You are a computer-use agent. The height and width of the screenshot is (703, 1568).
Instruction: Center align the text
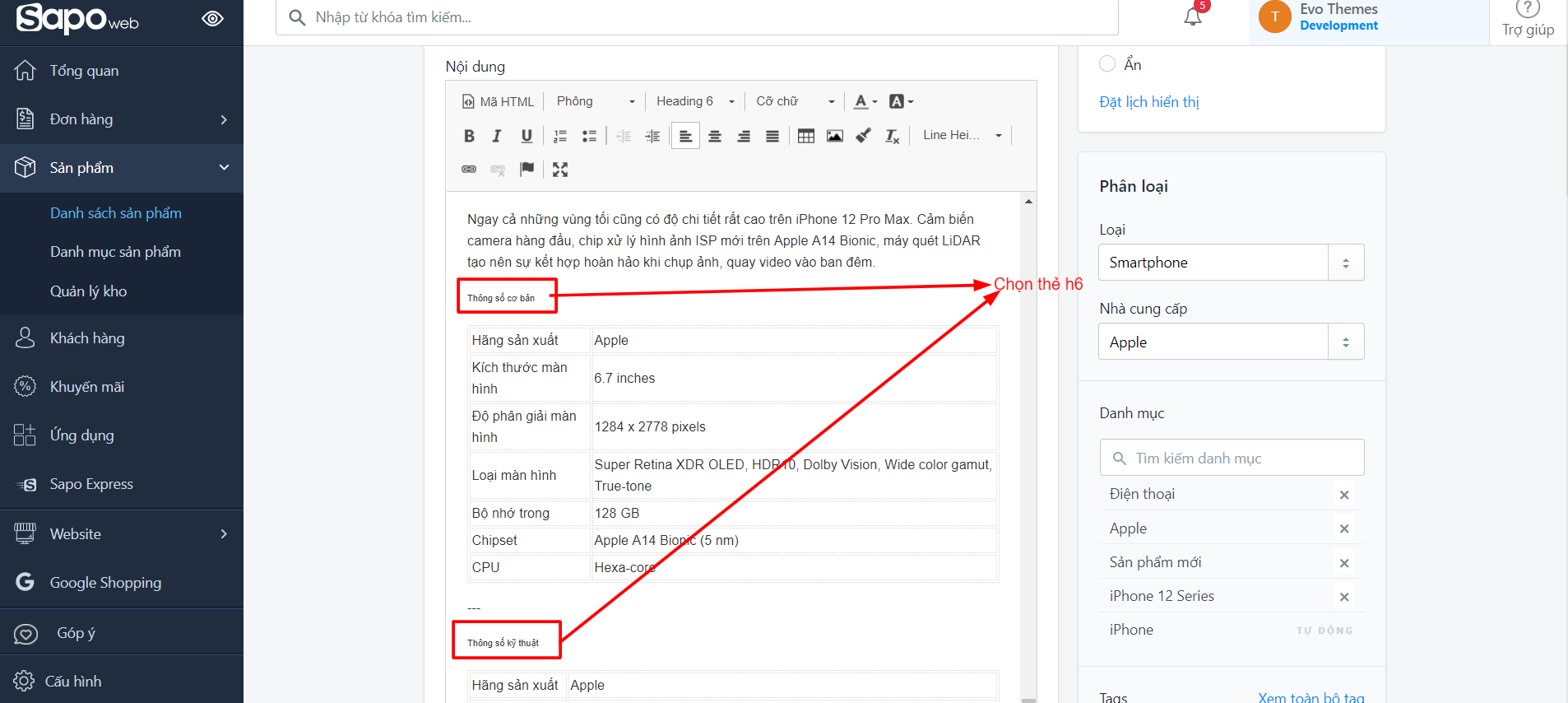point(715,136)
